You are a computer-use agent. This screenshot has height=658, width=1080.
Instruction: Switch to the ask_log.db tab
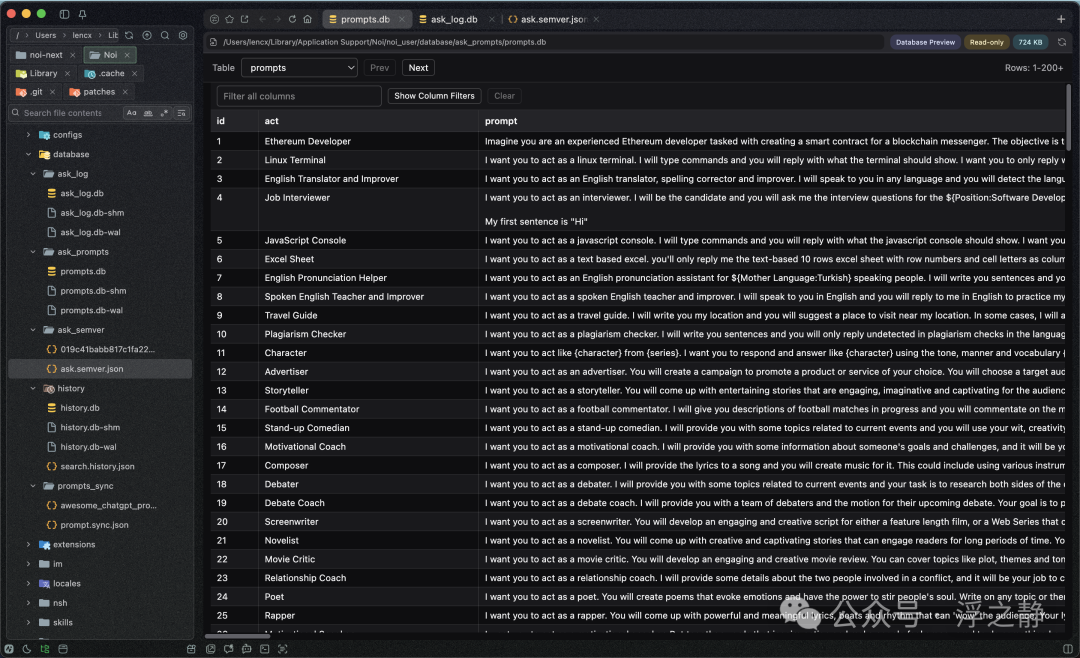(x=455, y=19)
